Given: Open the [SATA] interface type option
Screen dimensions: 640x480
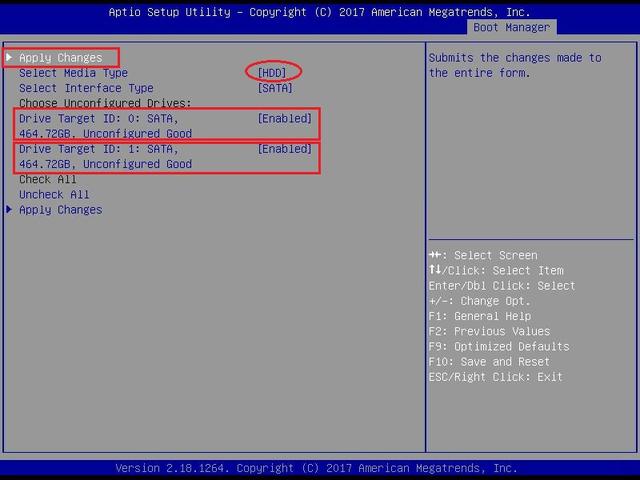Looking at the screenshot, I should pos(276,88).
